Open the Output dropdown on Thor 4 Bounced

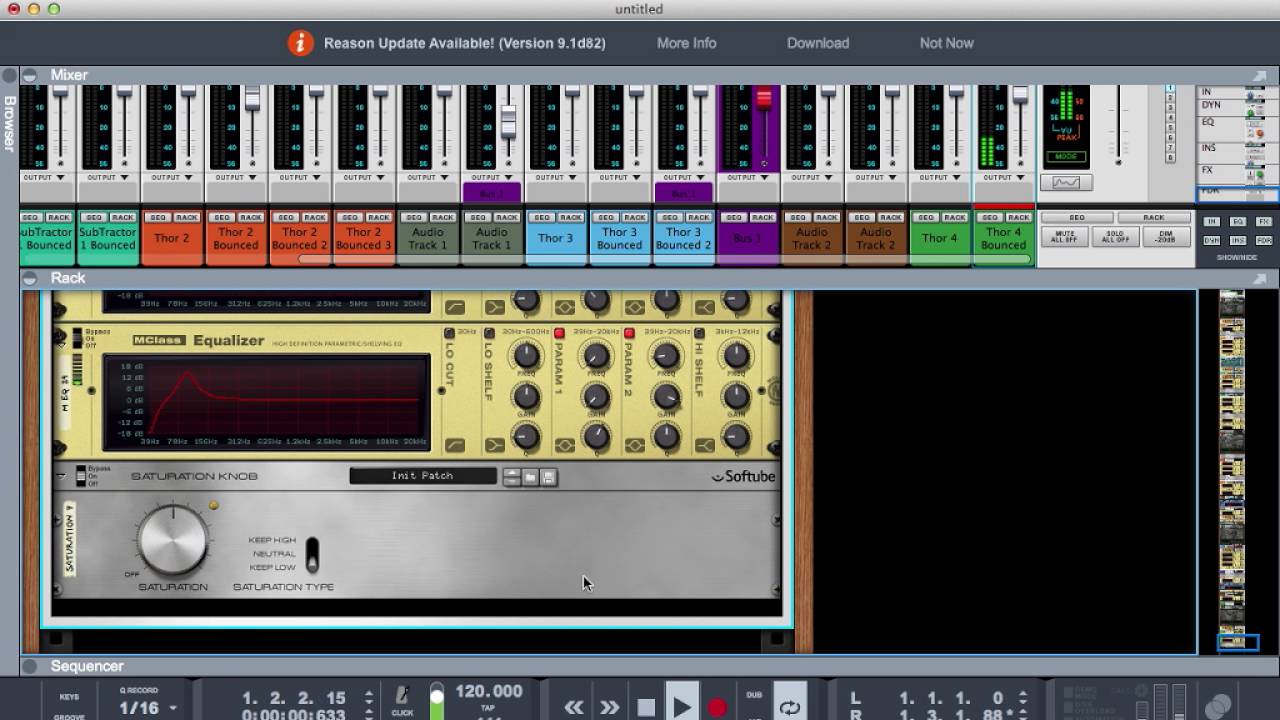point(1003,177)
